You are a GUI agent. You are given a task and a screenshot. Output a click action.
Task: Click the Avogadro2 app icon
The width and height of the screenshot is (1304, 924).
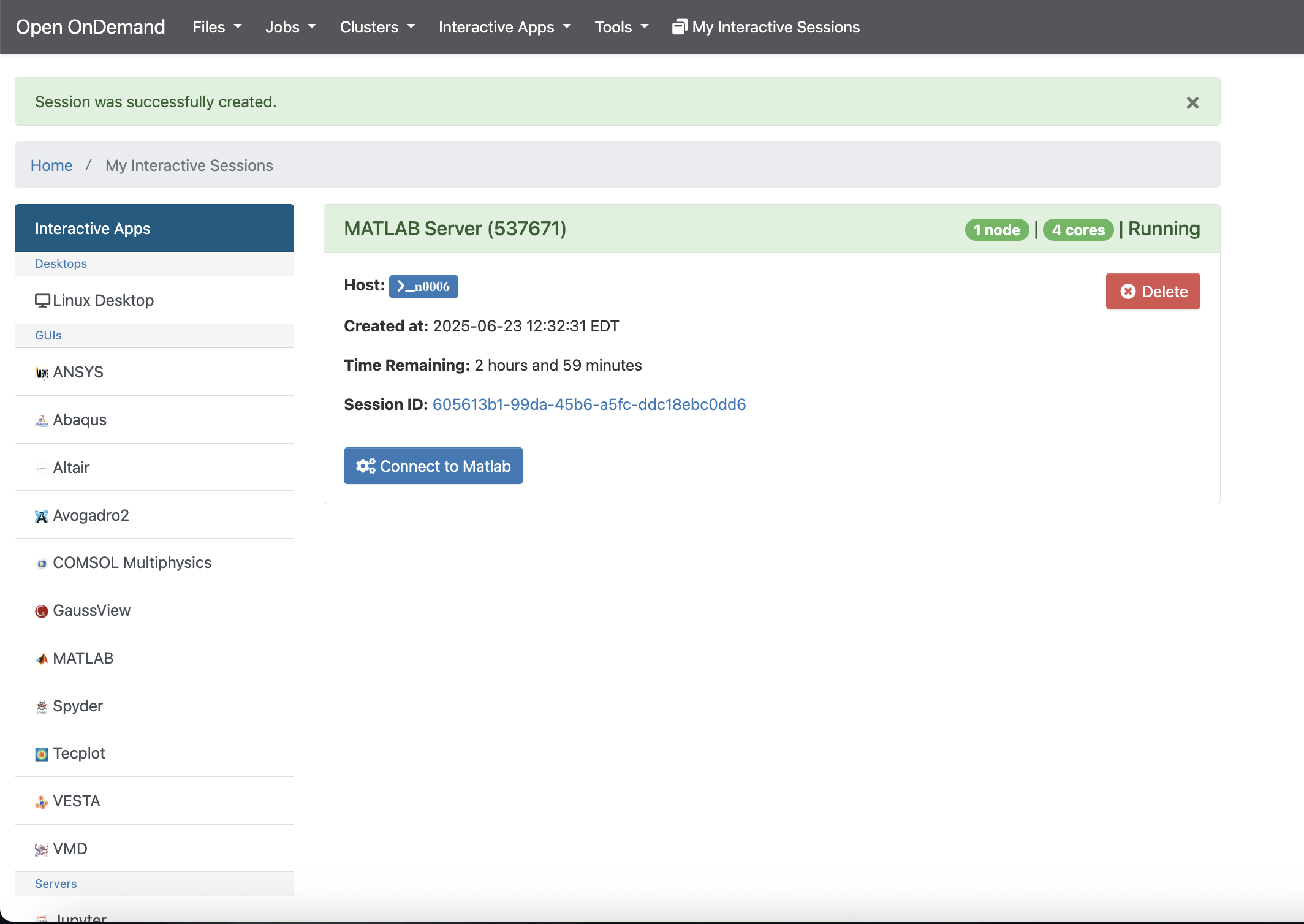[42, 516]
